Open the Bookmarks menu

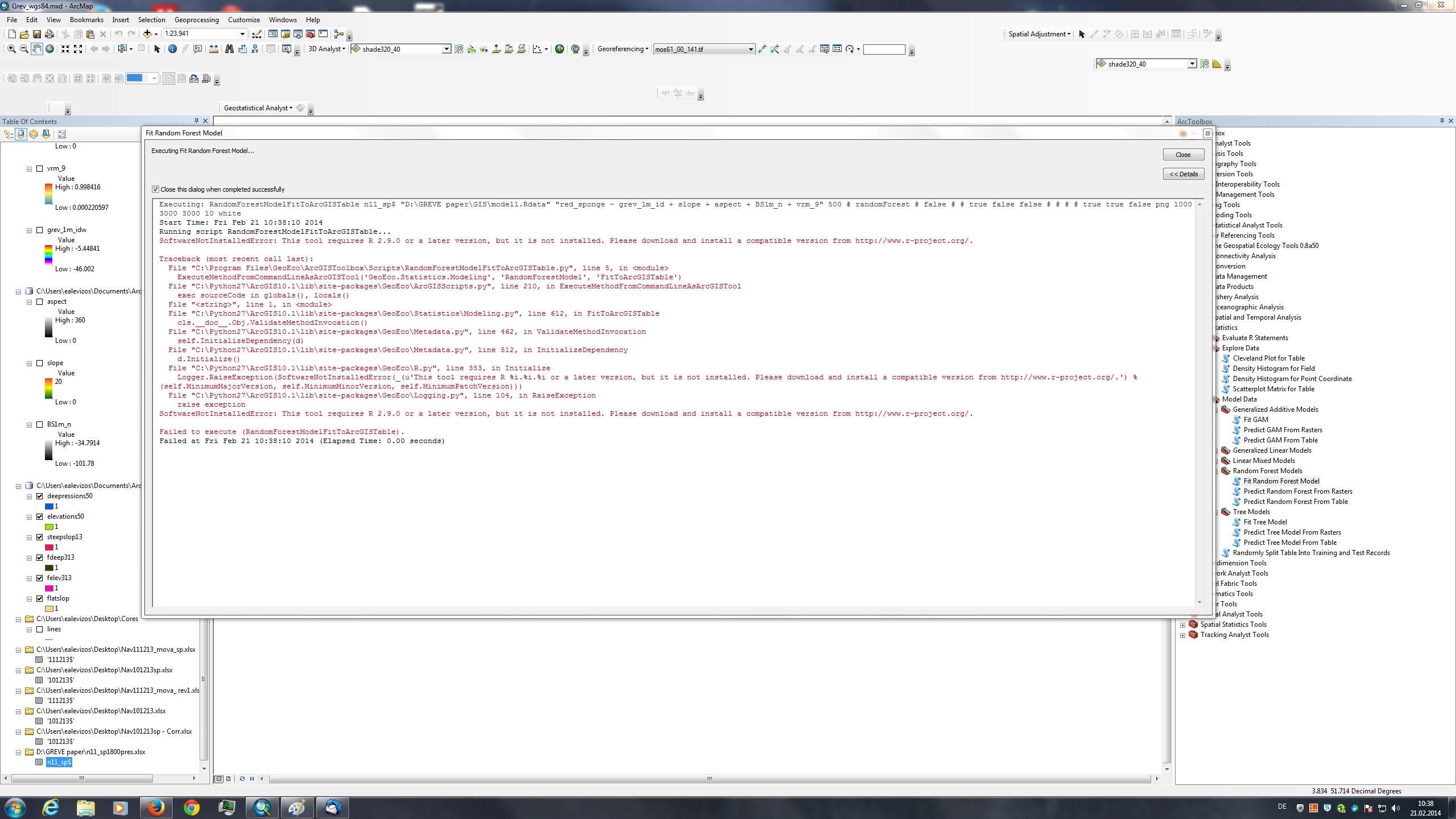click(x=86, y=19)
